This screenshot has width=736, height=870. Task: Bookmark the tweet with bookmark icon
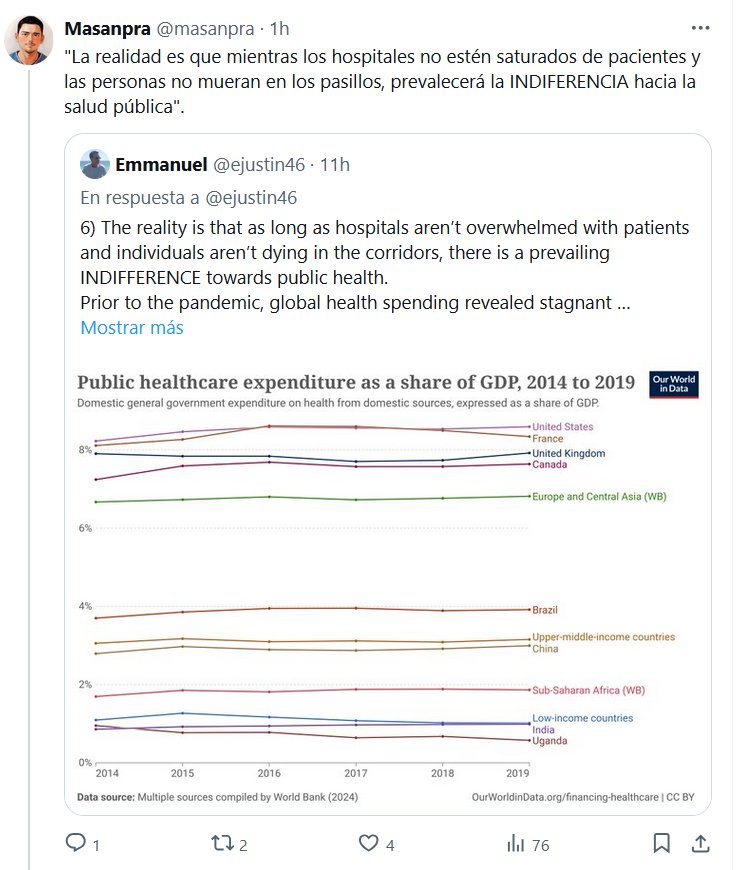coord(661,844)
